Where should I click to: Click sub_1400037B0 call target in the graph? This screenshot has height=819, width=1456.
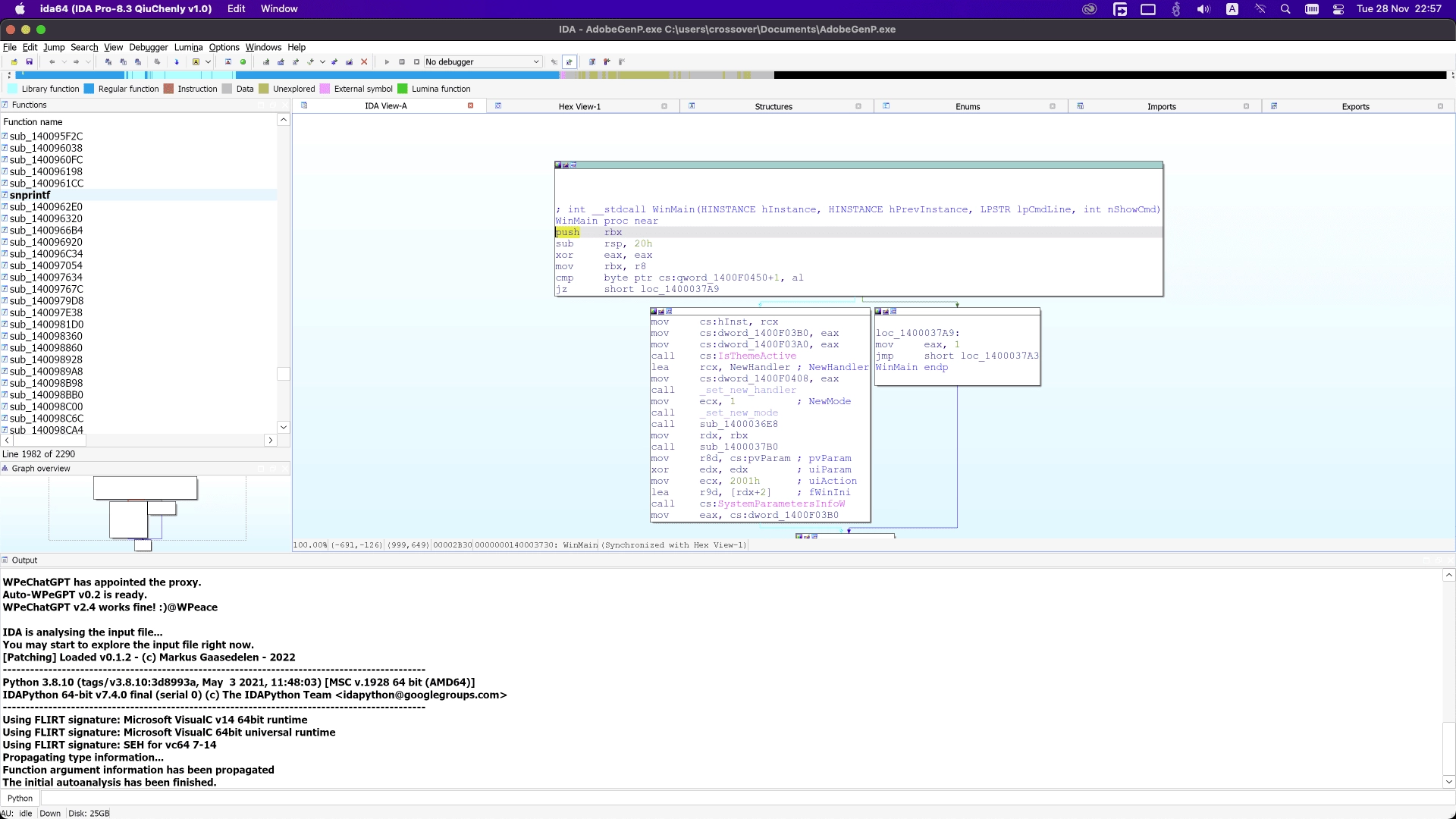[x=739, y=447]
